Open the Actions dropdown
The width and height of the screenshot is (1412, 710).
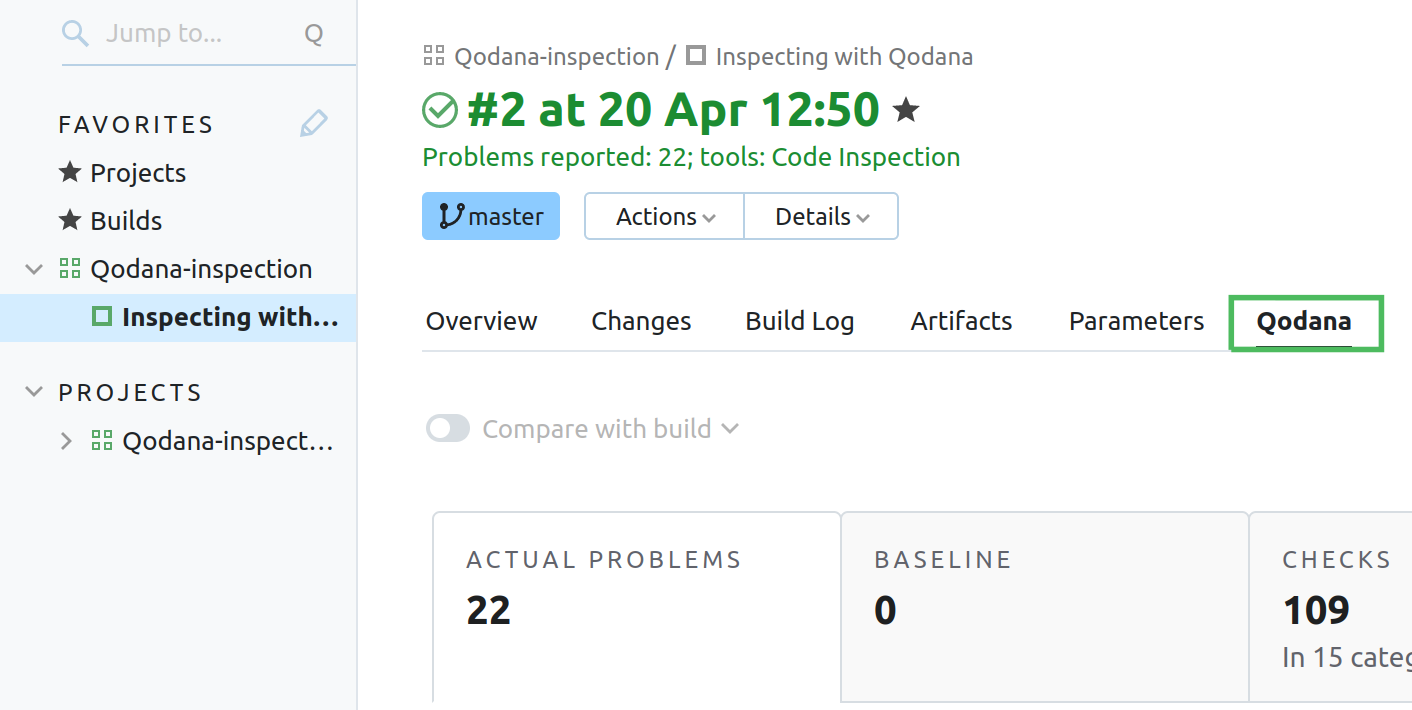point(663,215)
